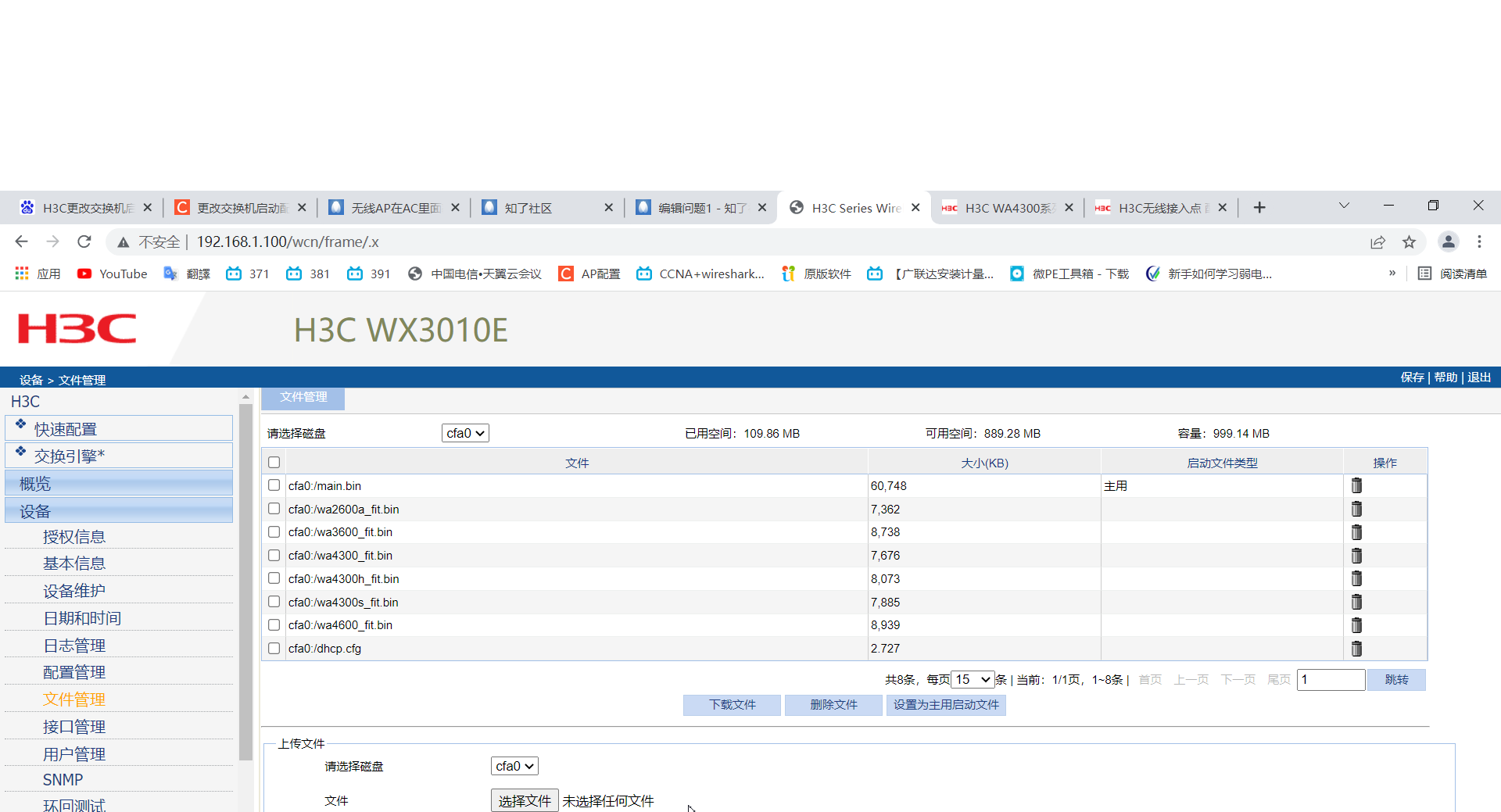Viewport: 1501px width, 812px height.
Task: Click trash icon for wa4300h_fit.bin
Action: 1356,578
